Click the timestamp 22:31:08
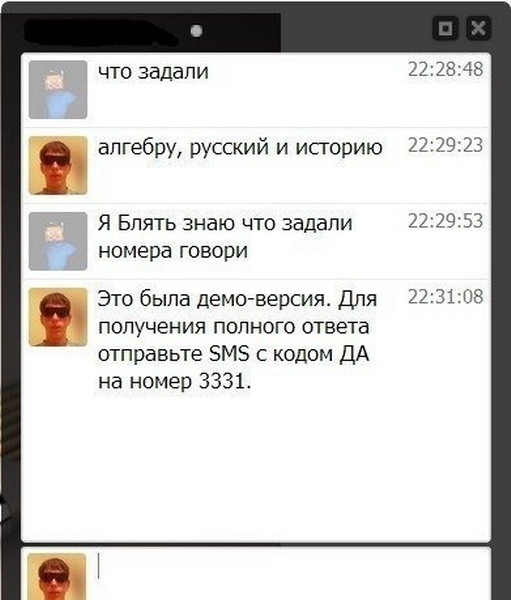 445,297
